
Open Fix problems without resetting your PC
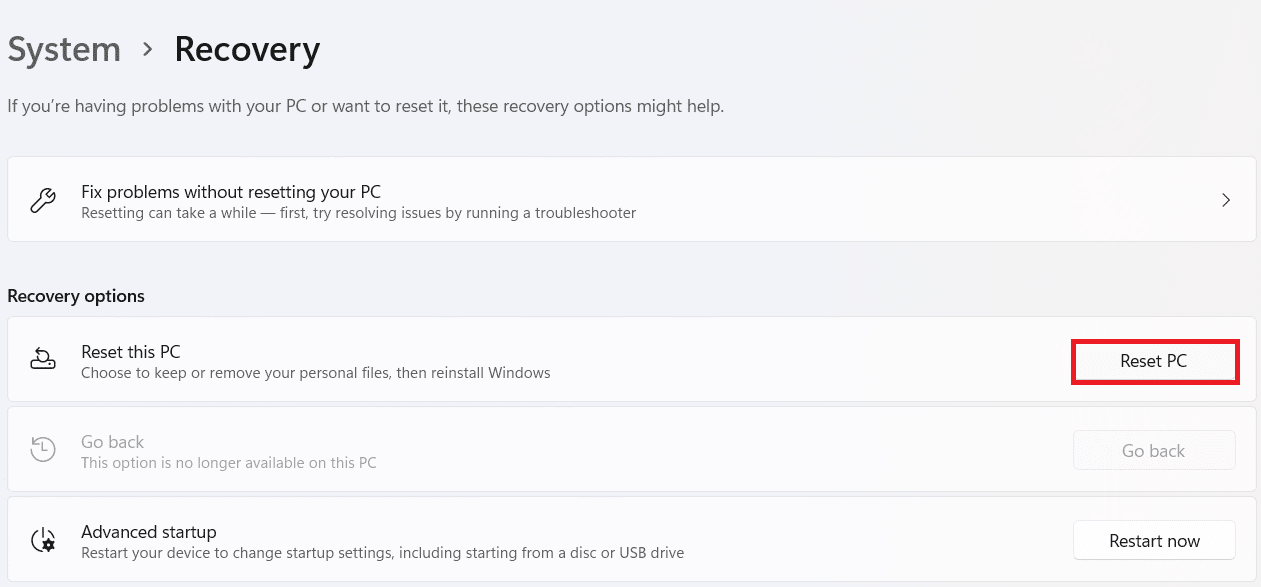click(231, 192)
